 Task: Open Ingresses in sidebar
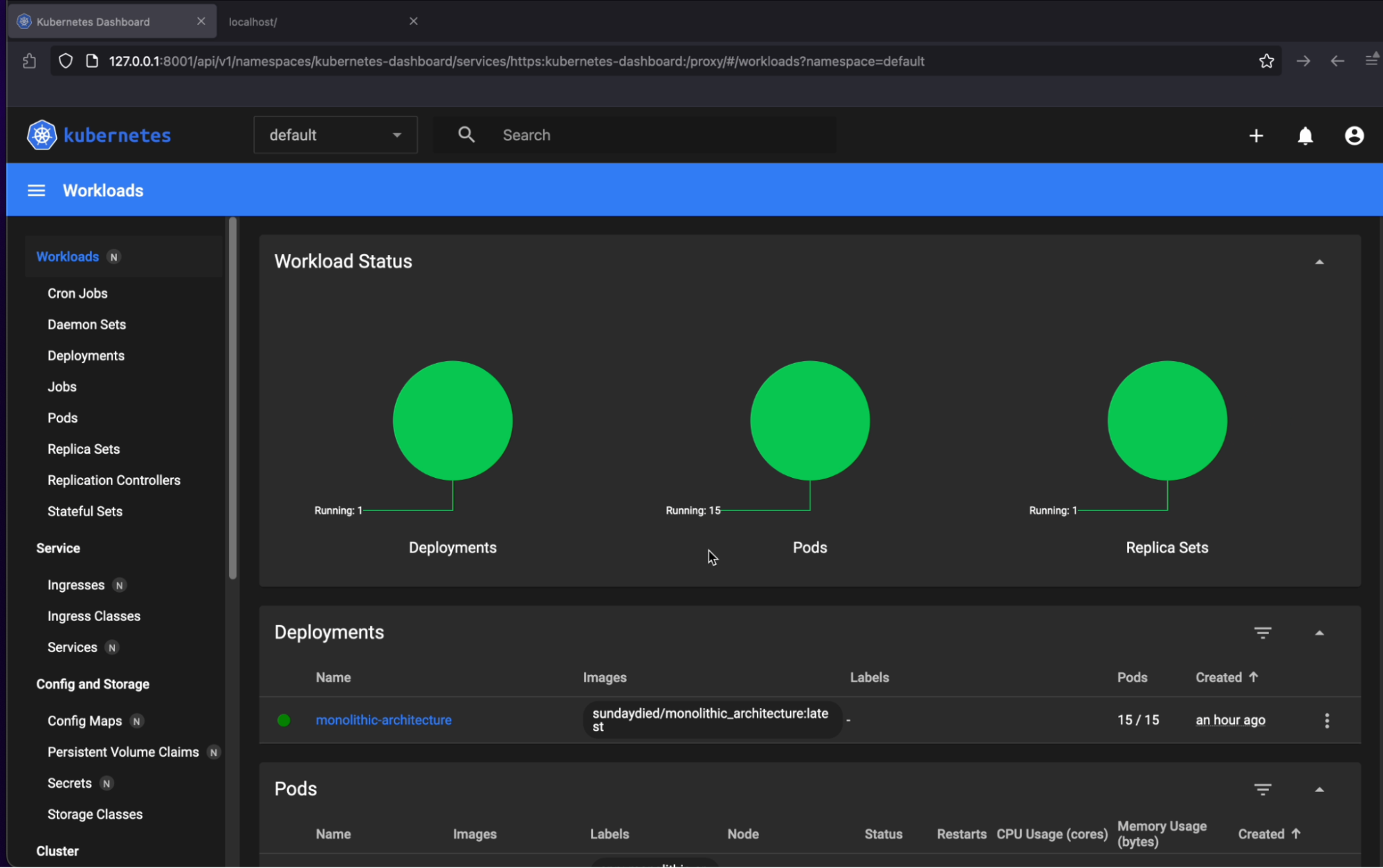[x=76, y=585]
